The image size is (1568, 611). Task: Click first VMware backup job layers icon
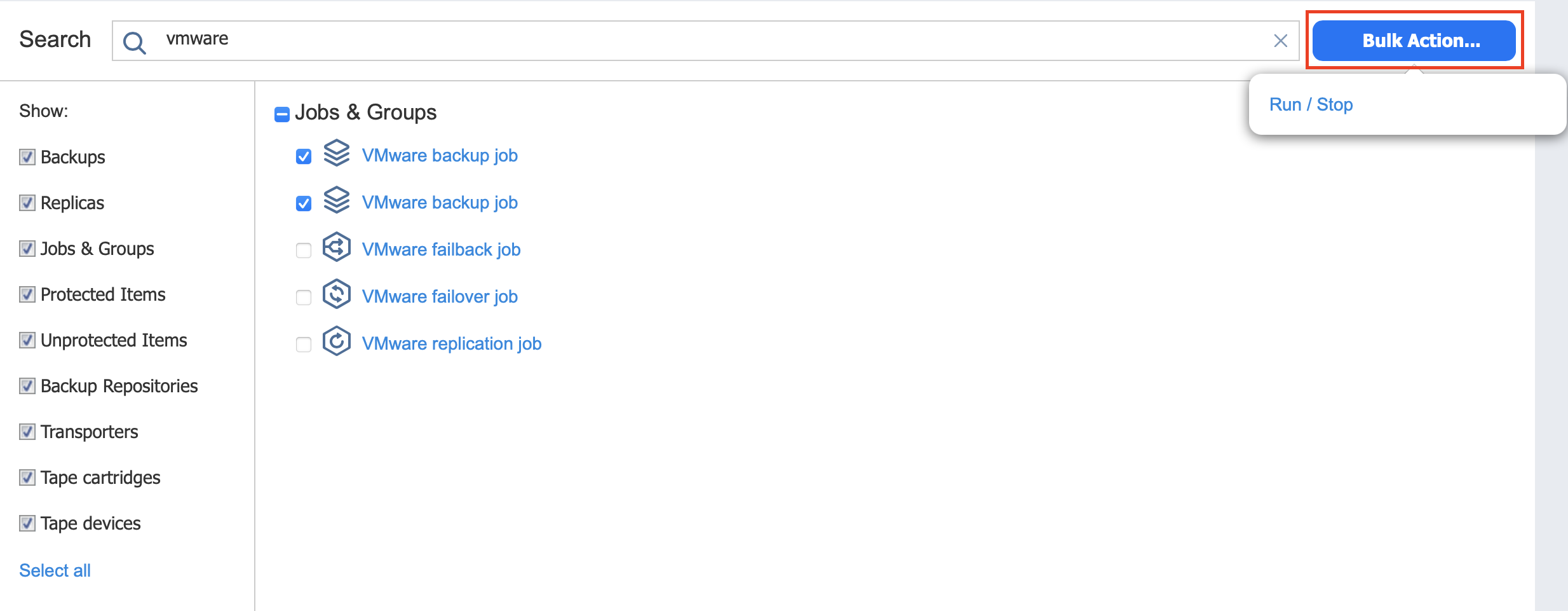(337, 153)
